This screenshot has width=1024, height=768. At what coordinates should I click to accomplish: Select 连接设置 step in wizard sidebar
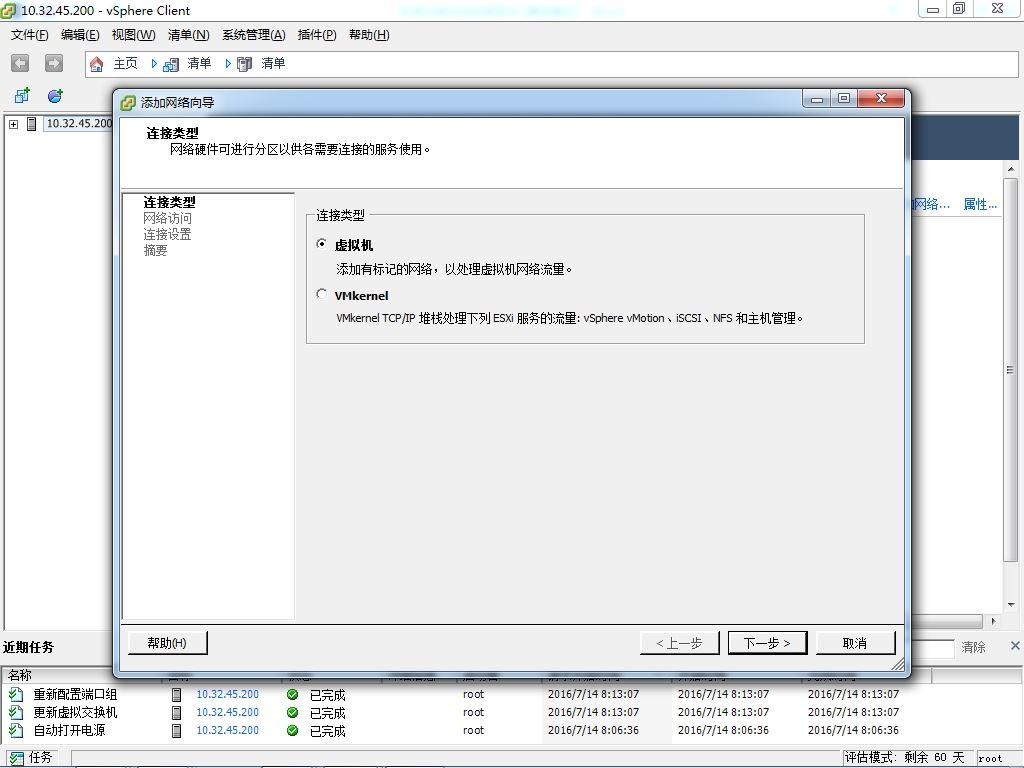click(x=167, y=234)
